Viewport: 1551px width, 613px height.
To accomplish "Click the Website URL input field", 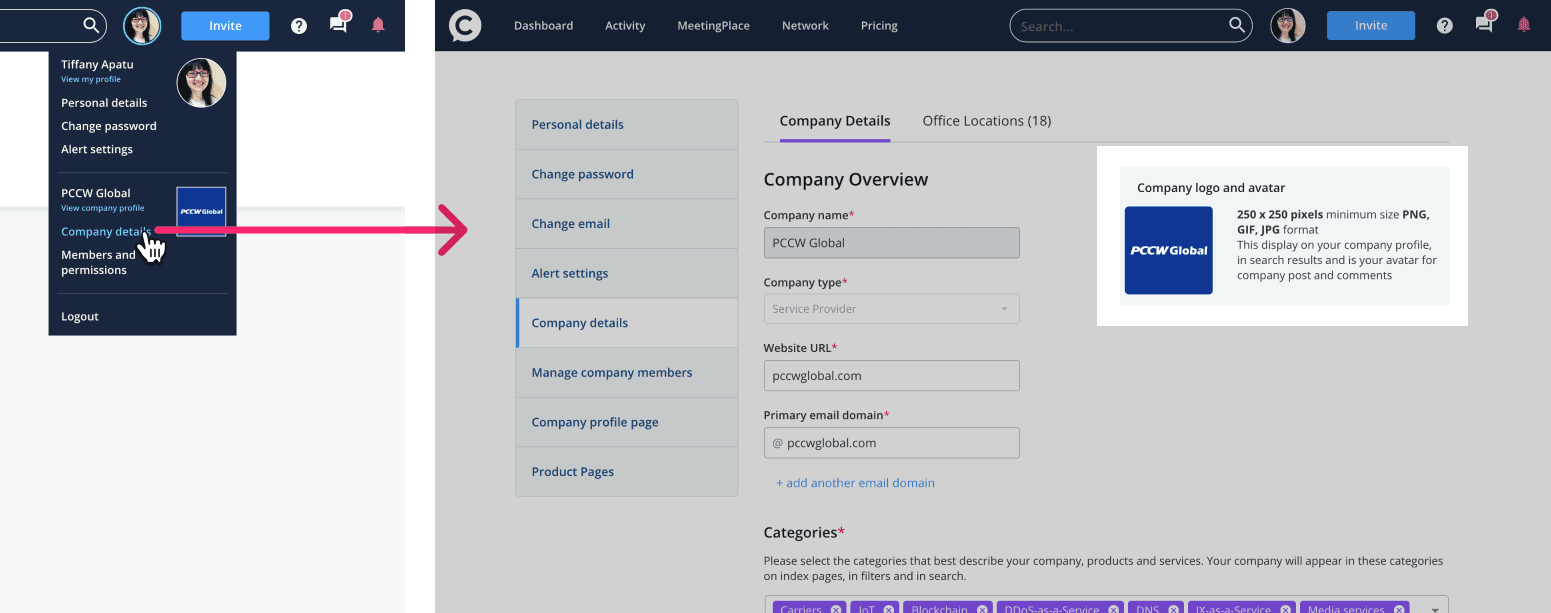I will (x=891, y=376).
